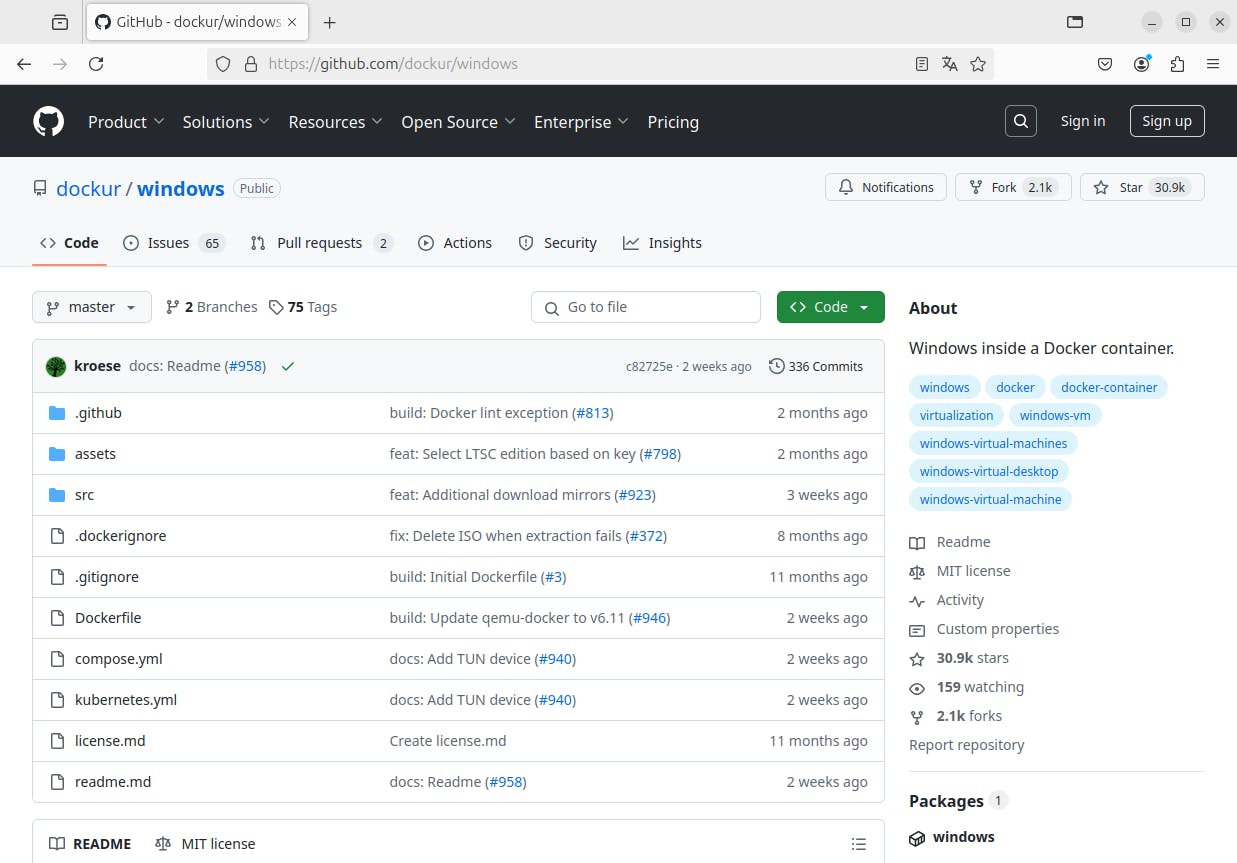Click the padlock icon in address bar
Viewport: 1237px width, 863px height.
click(x=250, y=64)
